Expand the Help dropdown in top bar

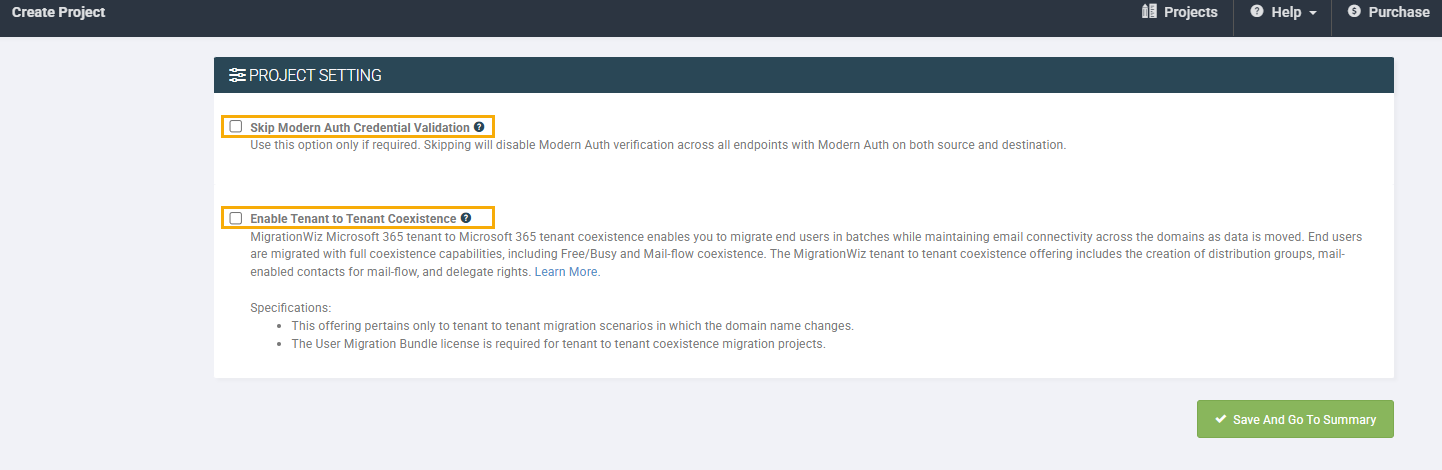click(1283, 12)
